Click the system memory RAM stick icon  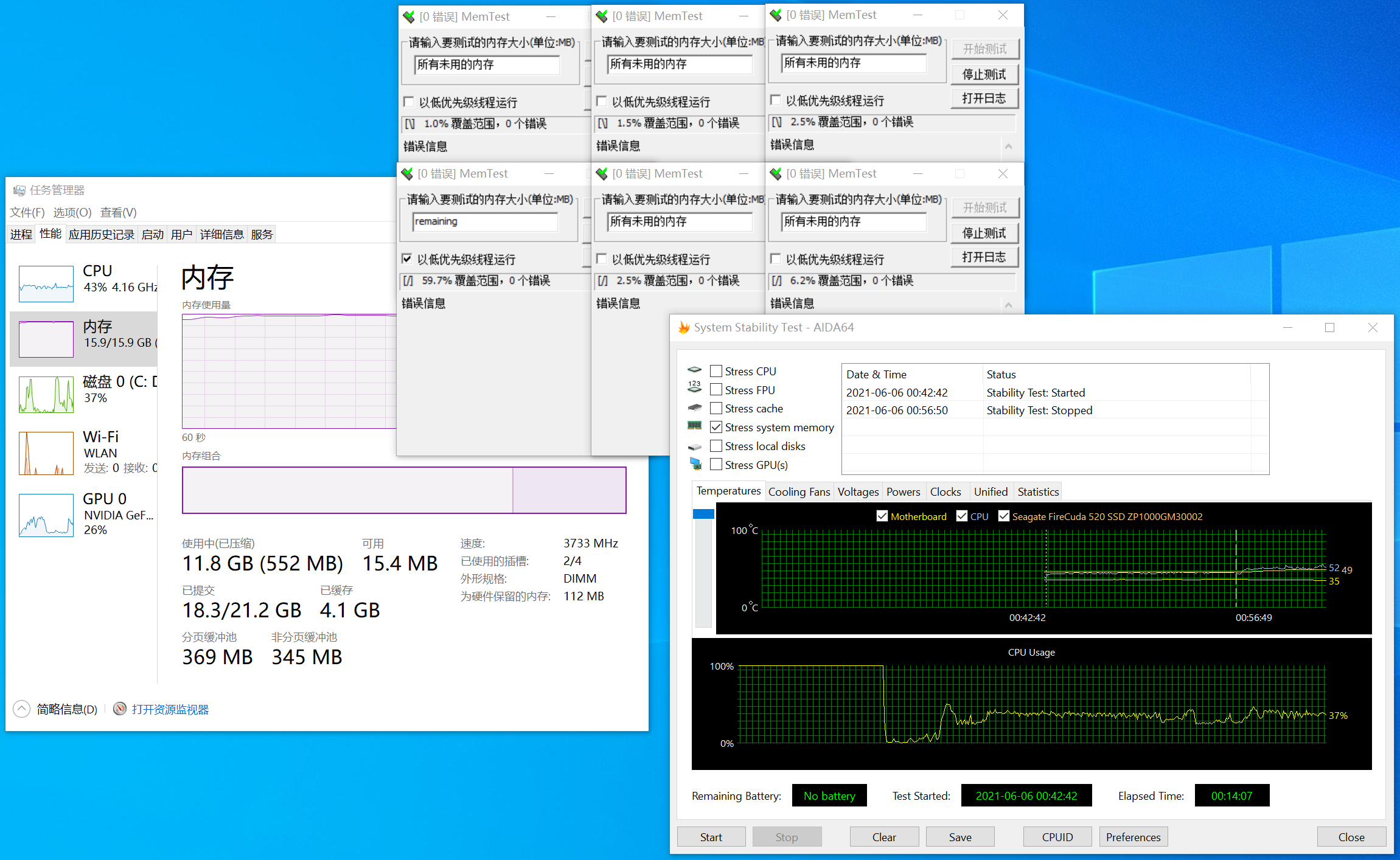tap(695, 425)
